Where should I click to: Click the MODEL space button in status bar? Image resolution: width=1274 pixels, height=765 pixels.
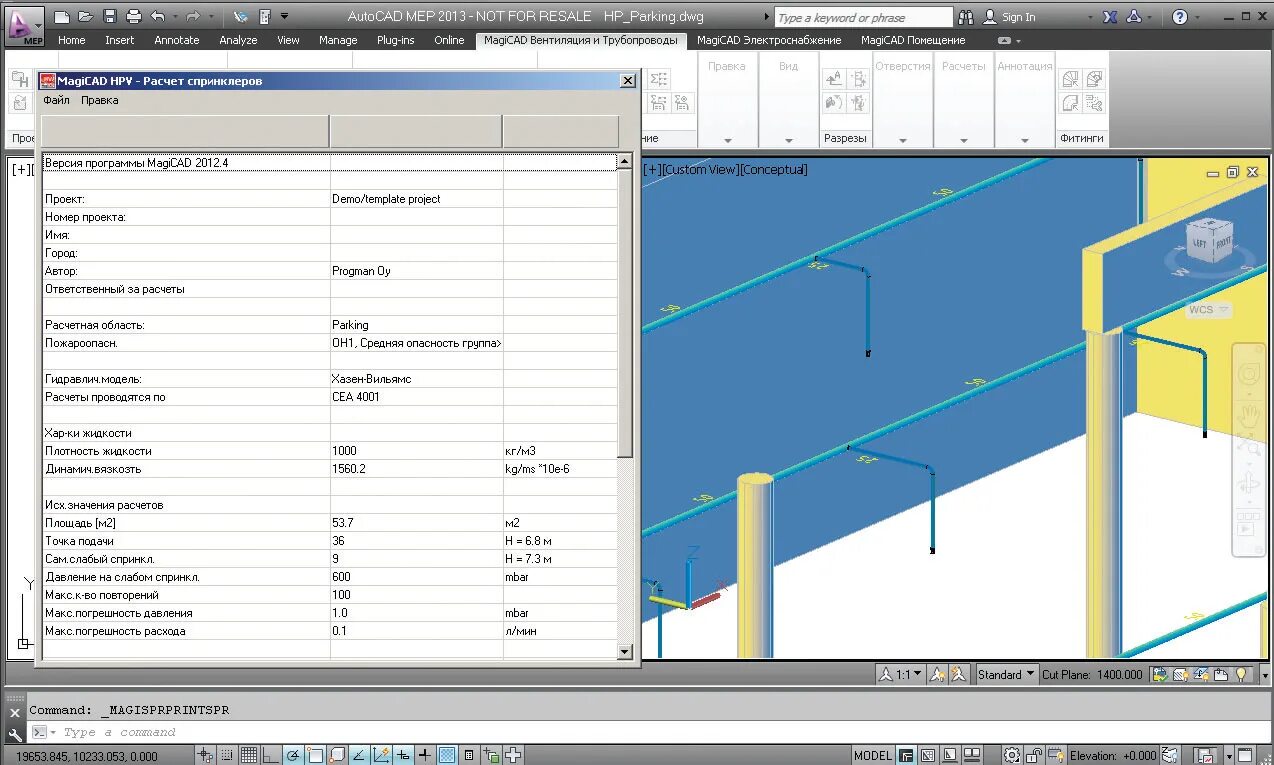(873, 755)
